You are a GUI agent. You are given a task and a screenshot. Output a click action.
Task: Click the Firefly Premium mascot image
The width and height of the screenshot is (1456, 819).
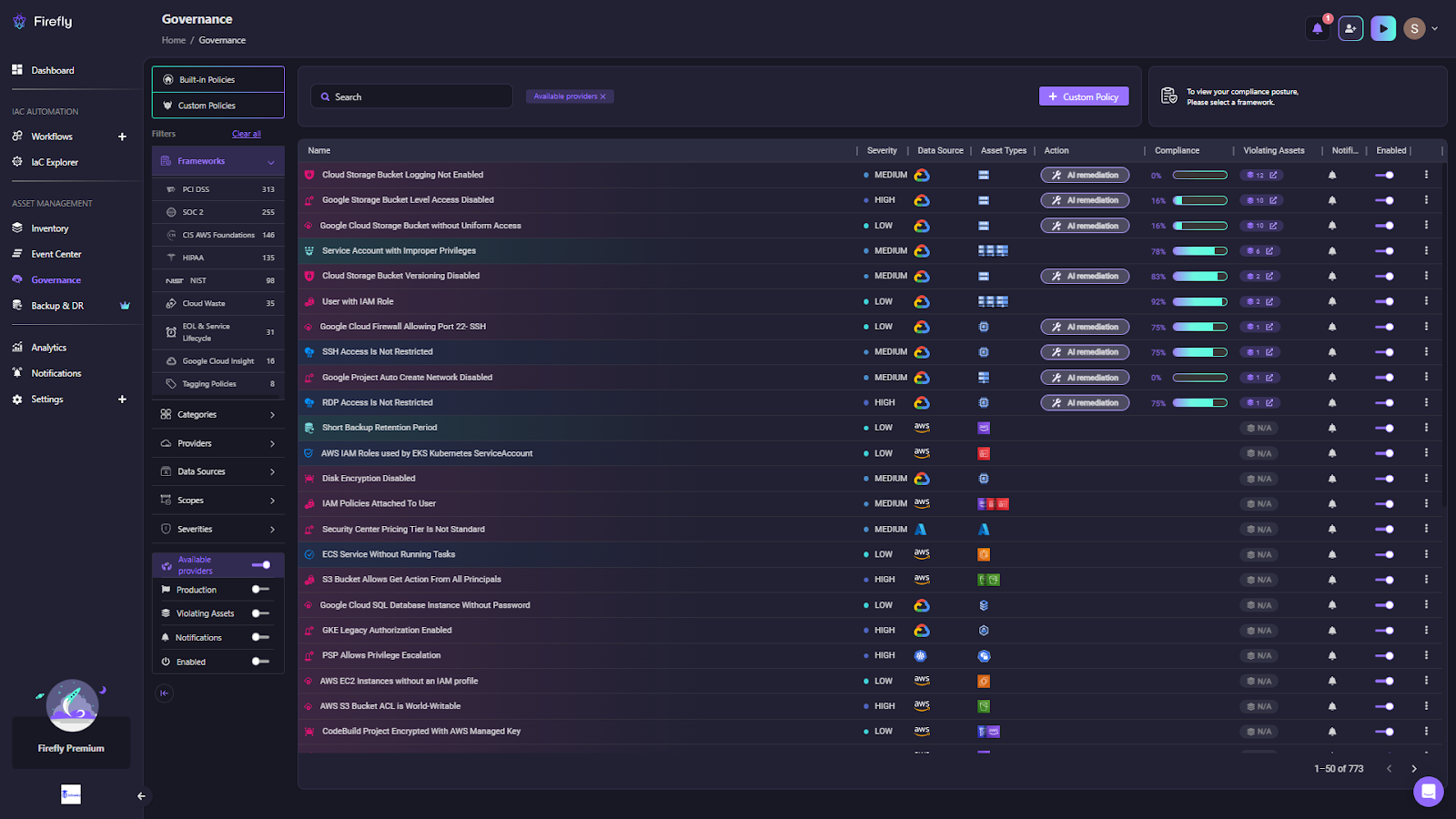tap(72, 705)
